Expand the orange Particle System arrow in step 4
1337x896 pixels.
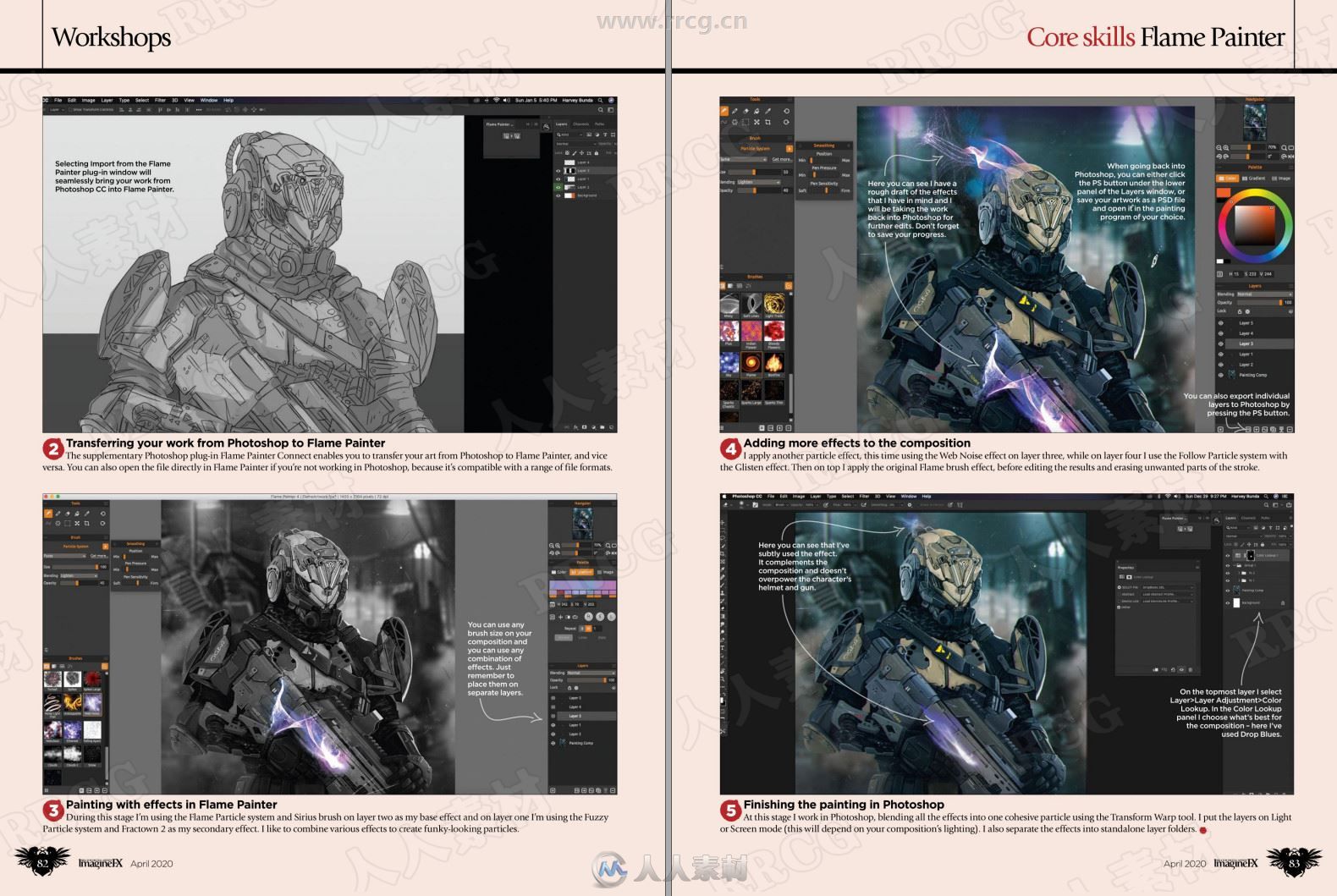[x=790, y=149]
